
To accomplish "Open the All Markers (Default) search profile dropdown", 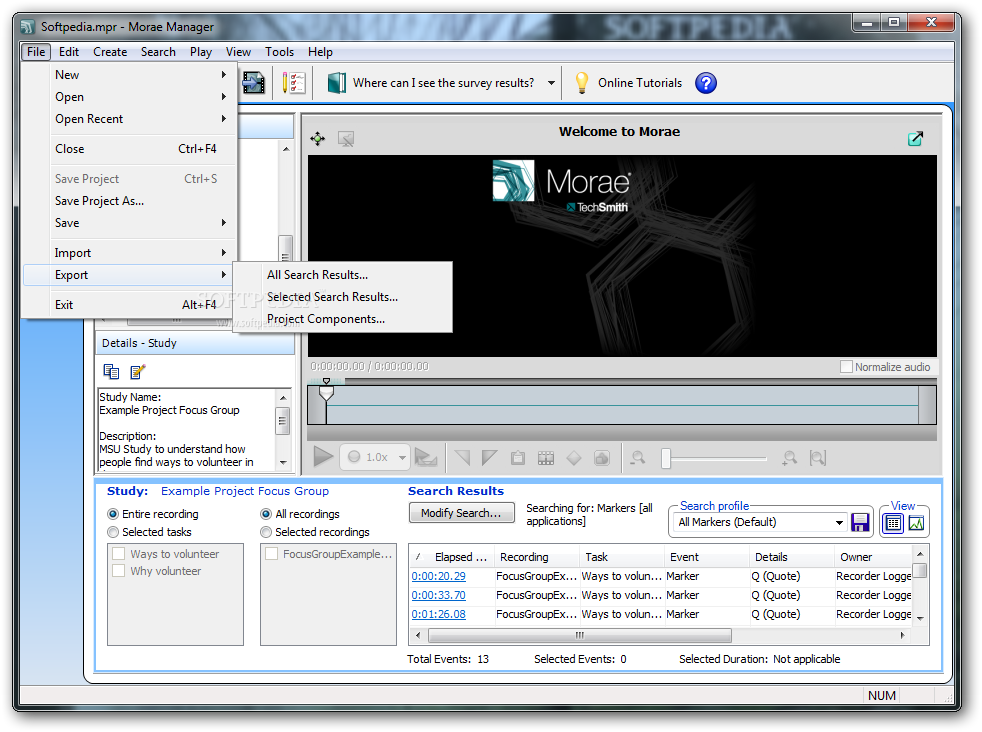I will (x=839, y=522).
